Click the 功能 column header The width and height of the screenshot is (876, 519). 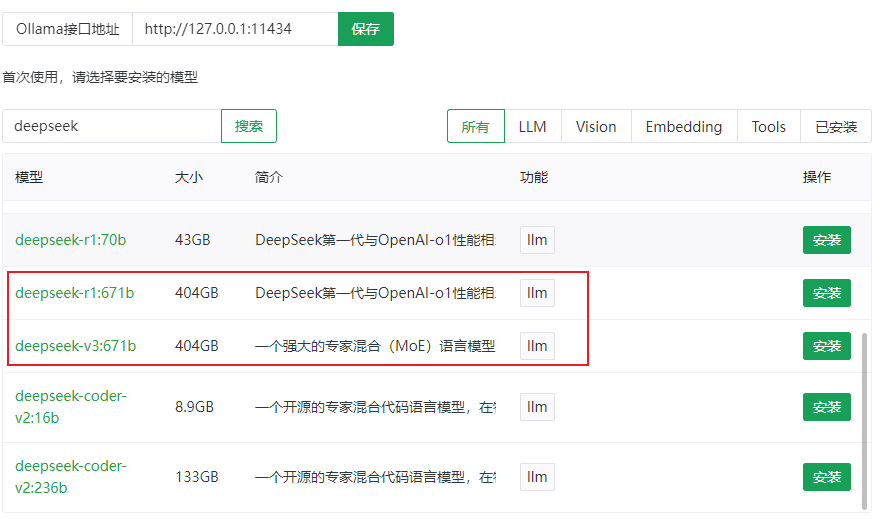point(534,178)
